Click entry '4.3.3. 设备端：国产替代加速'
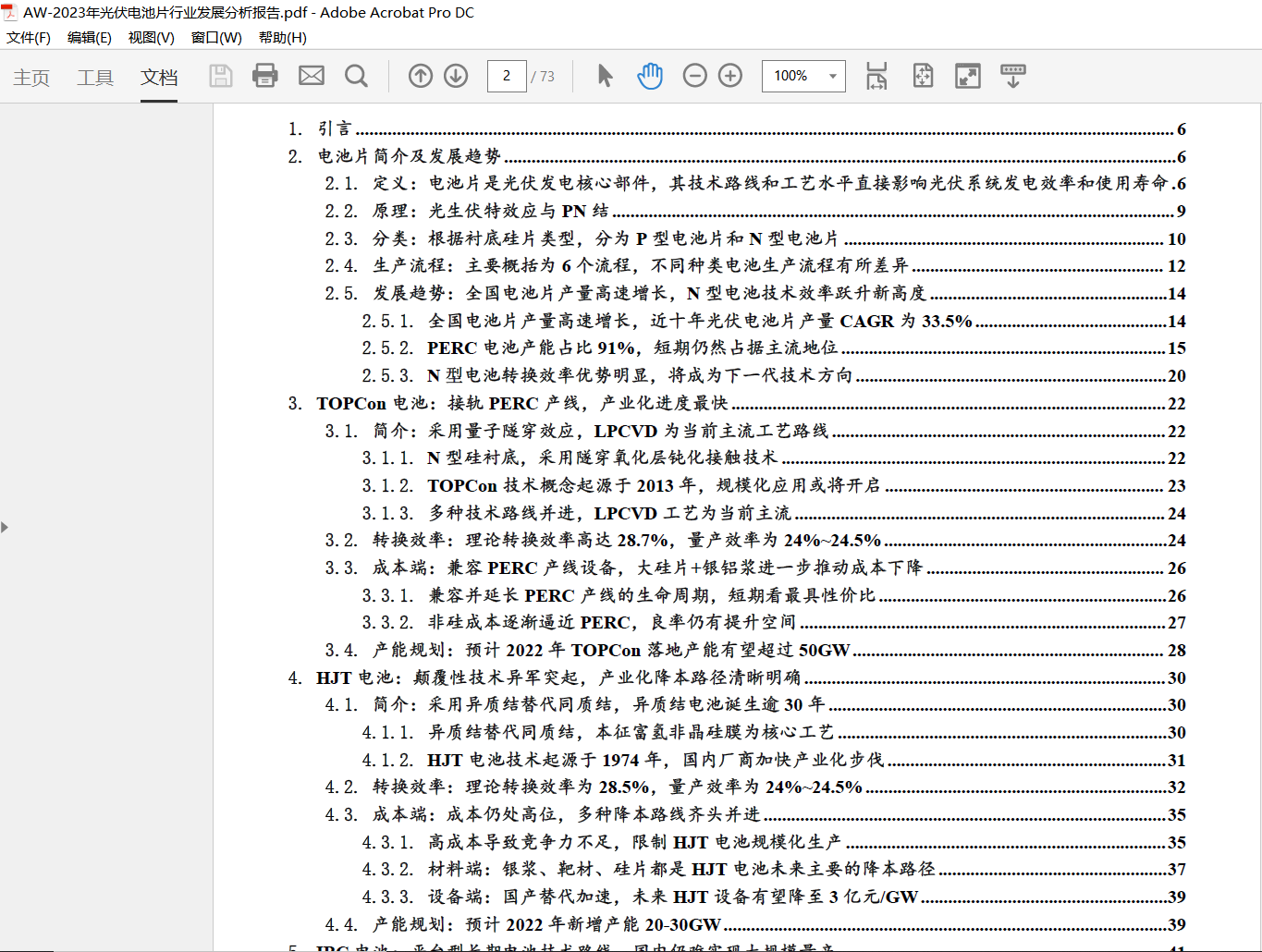 774,897
